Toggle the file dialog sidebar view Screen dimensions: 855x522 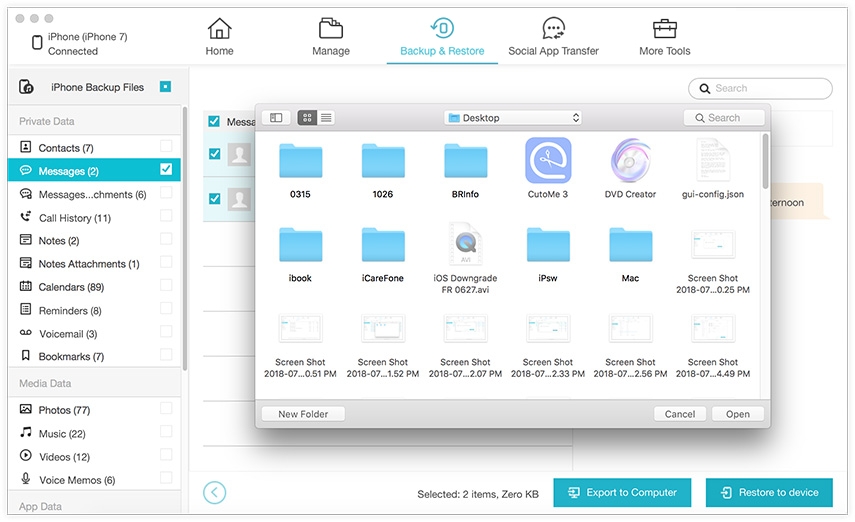point(276,117)
